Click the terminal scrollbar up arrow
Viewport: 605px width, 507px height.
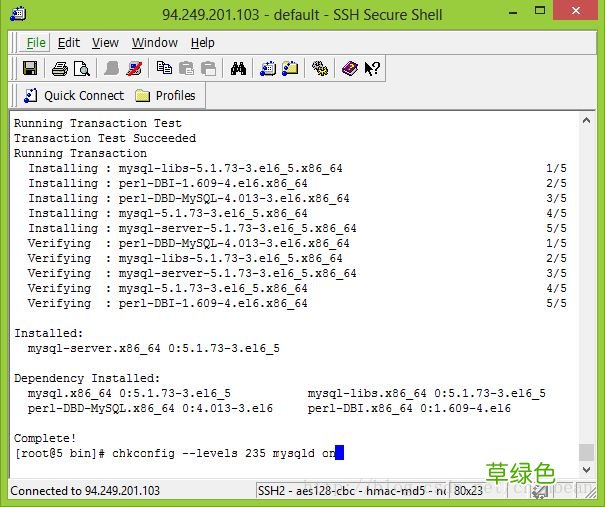[x=586, y=121]
